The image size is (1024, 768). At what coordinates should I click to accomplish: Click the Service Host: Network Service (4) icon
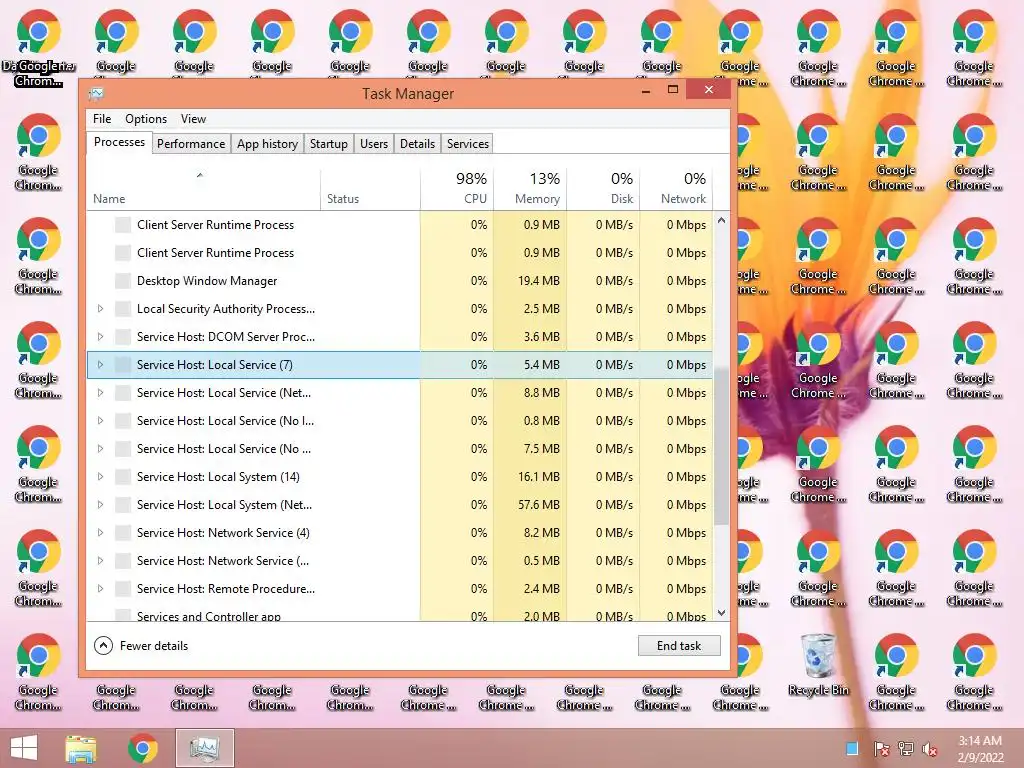coord(123,533)
